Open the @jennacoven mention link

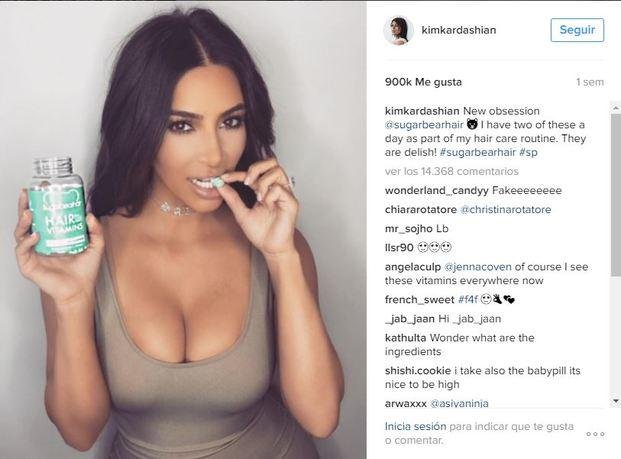(x=478, y=267)
